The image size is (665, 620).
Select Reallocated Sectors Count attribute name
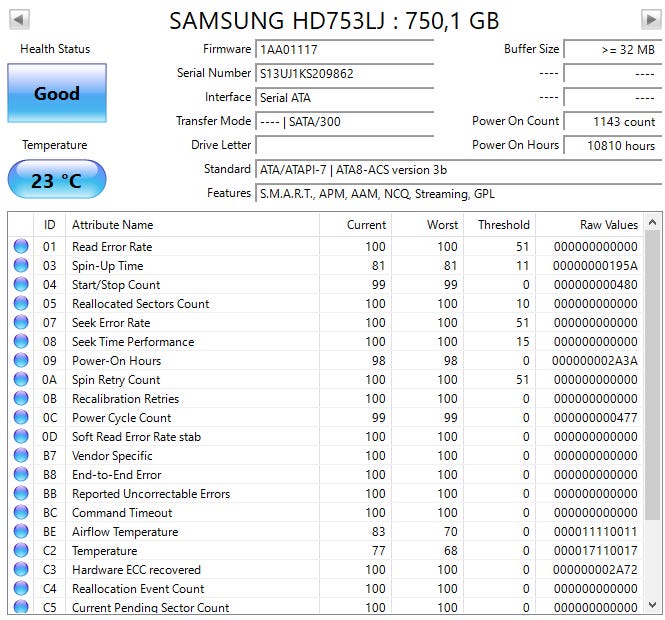point(140,304)
